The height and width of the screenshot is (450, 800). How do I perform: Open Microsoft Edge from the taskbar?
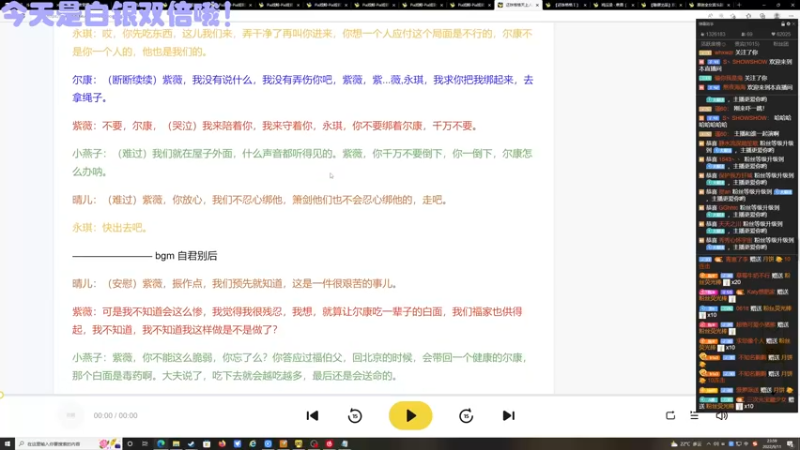(161, 444)
